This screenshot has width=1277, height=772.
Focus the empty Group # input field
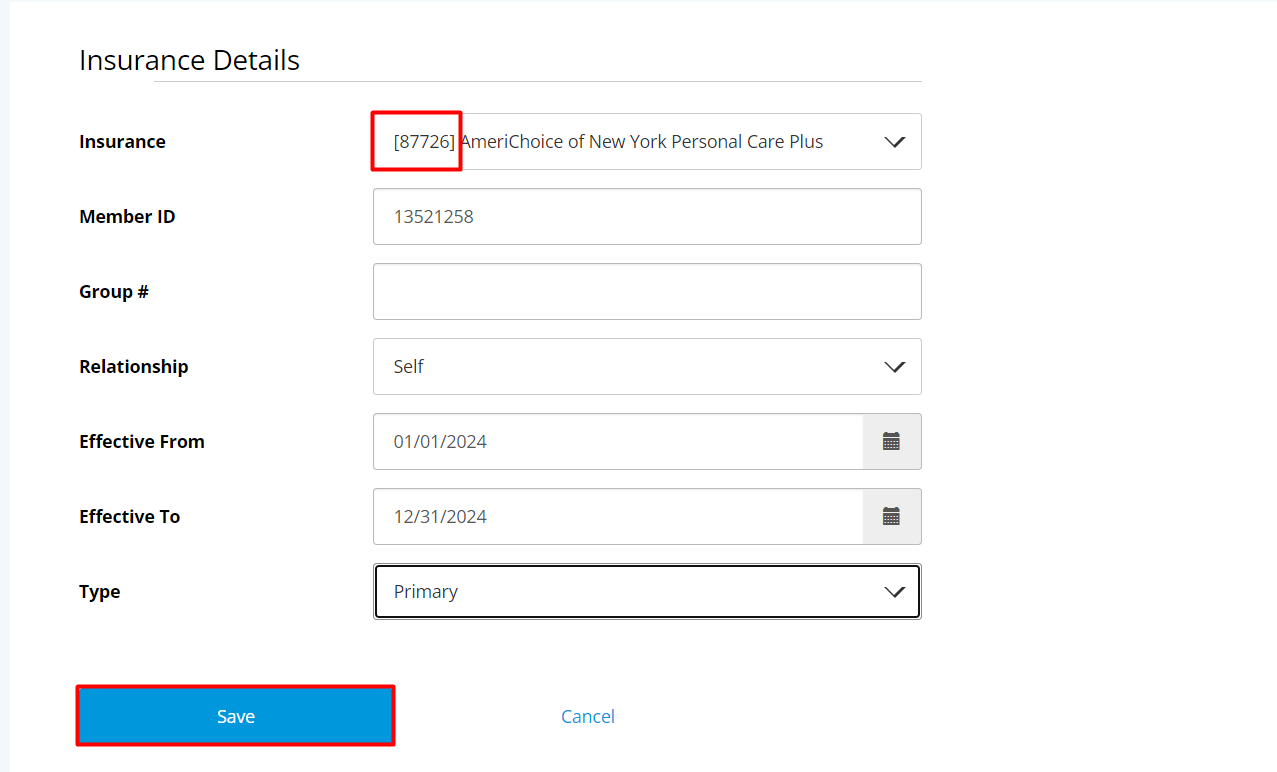647,291
